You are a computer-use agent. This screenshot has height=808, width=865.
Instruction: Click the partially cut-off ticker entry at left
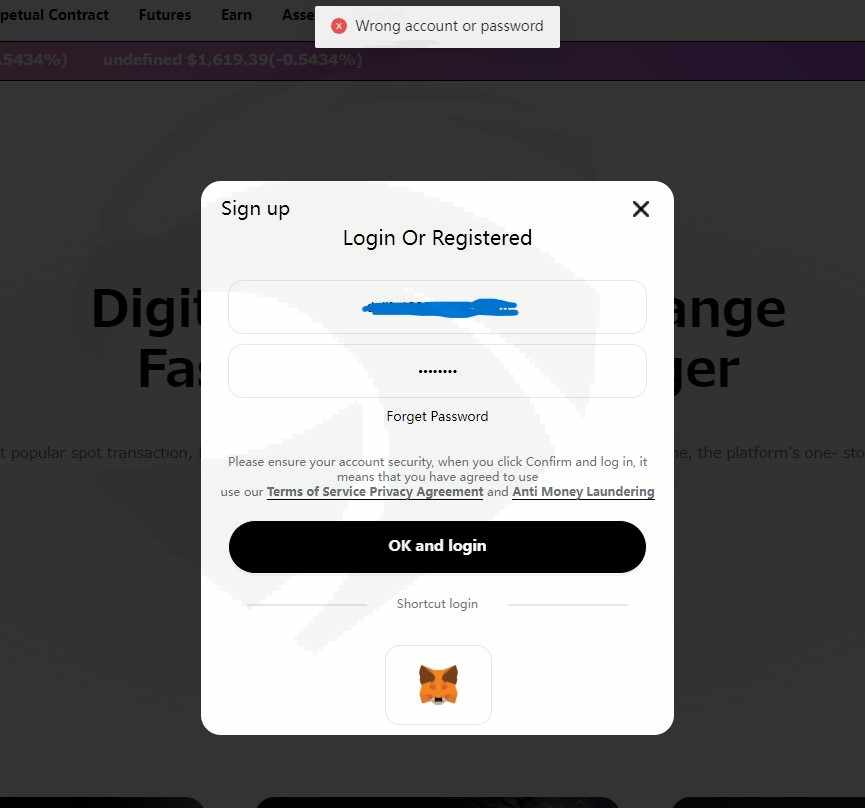pos(33,60)
